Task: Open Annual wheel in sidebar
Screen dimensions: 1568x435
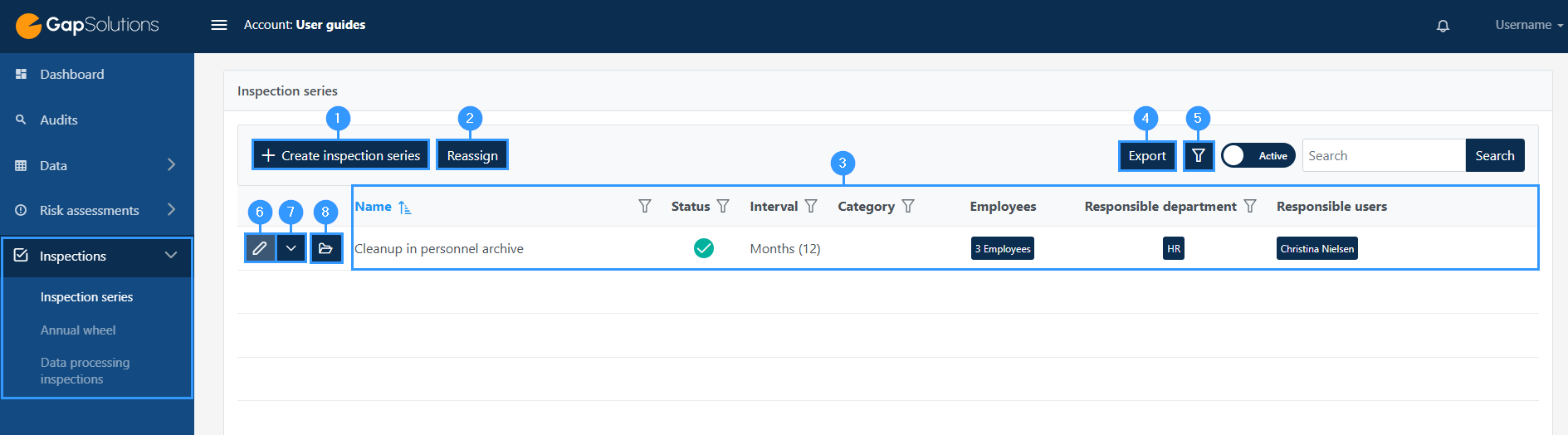Action: coord(78,330)
